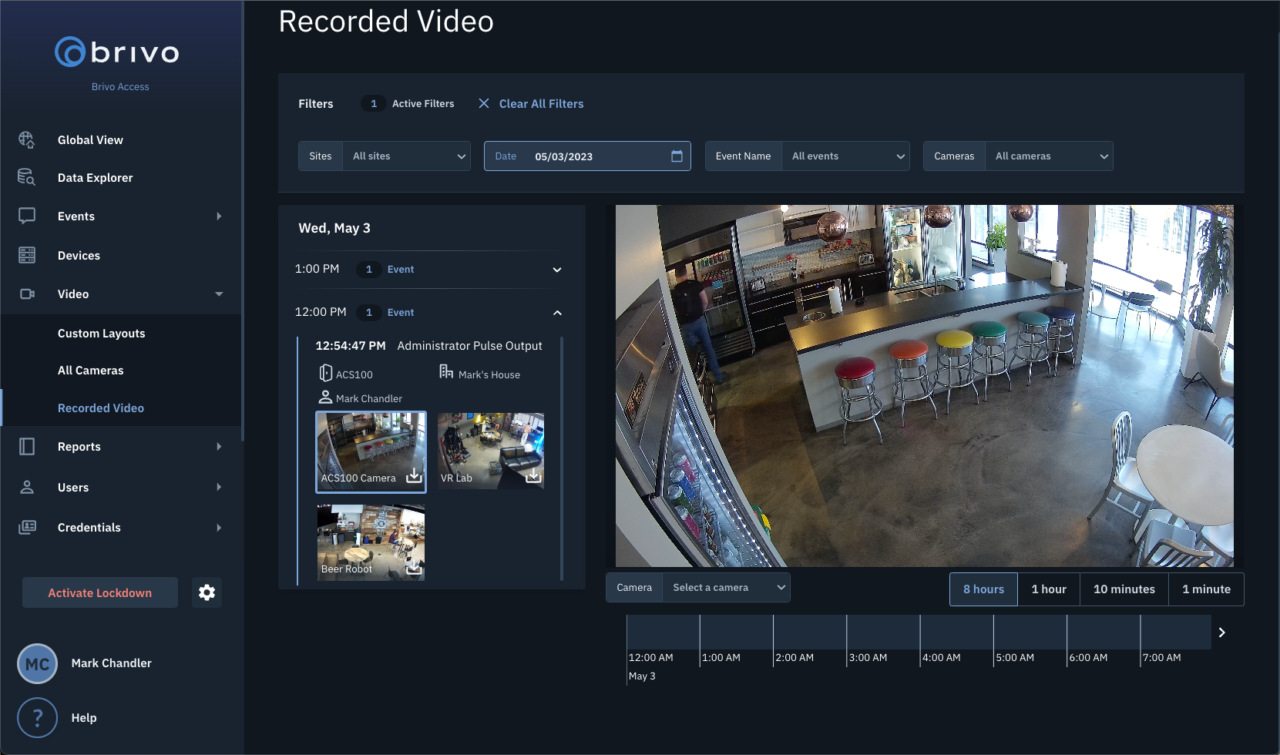Click the download icon on VR Lab thumbnail
This screenshot has width=1280, height=755.
point(533,476)
